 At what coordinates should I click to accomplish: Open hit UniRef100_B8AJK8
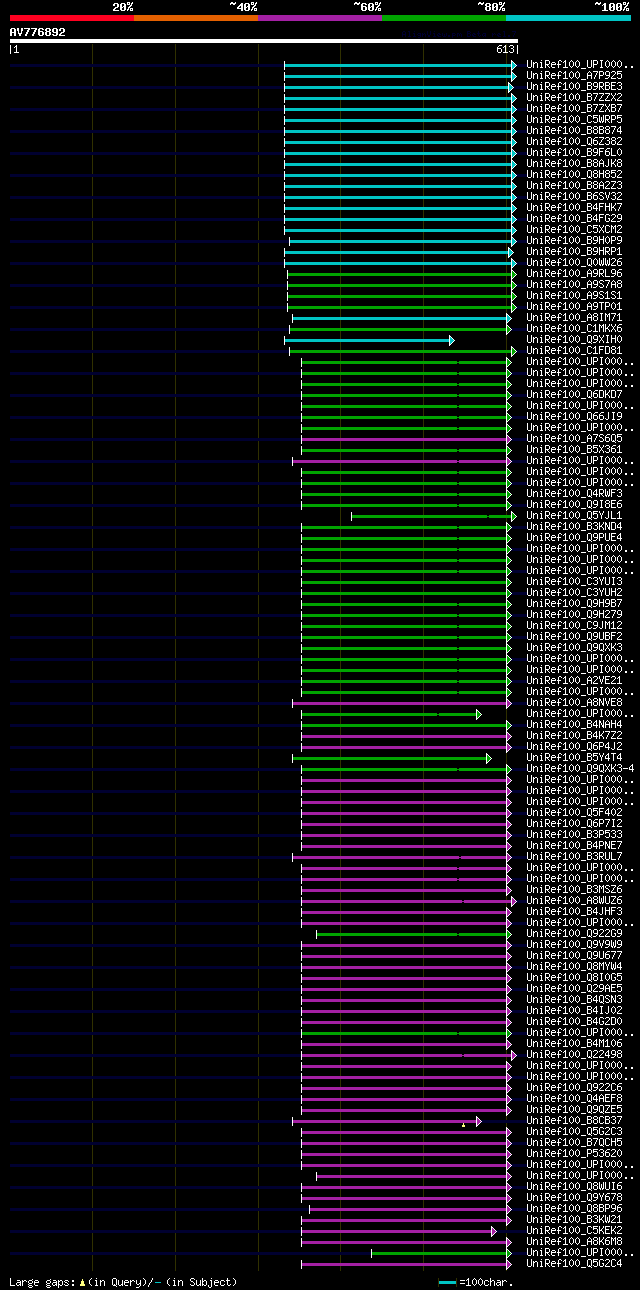[574, 163]
